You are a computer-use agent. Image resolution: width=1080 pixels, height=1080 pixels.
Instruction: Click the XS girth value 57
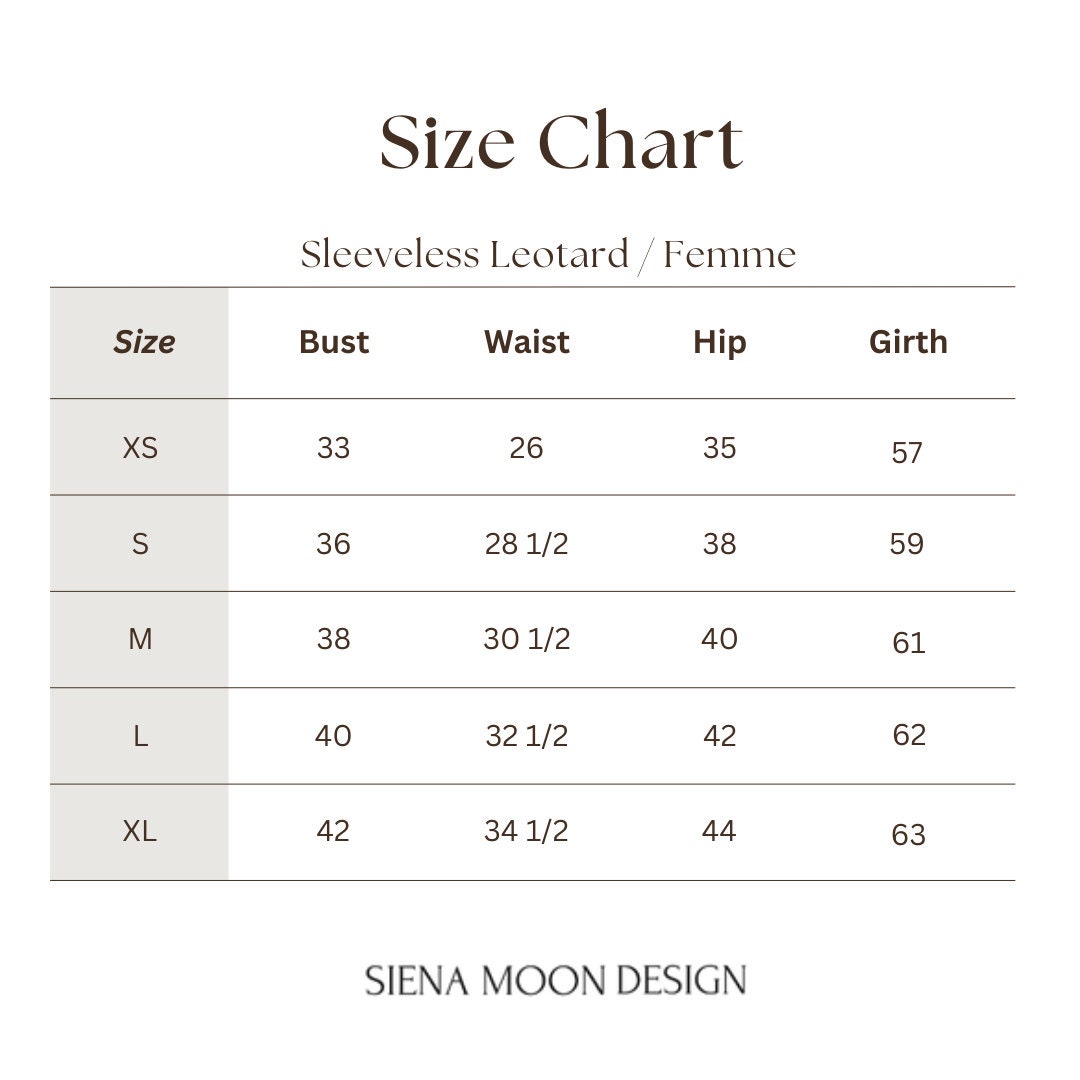(907, 453)
